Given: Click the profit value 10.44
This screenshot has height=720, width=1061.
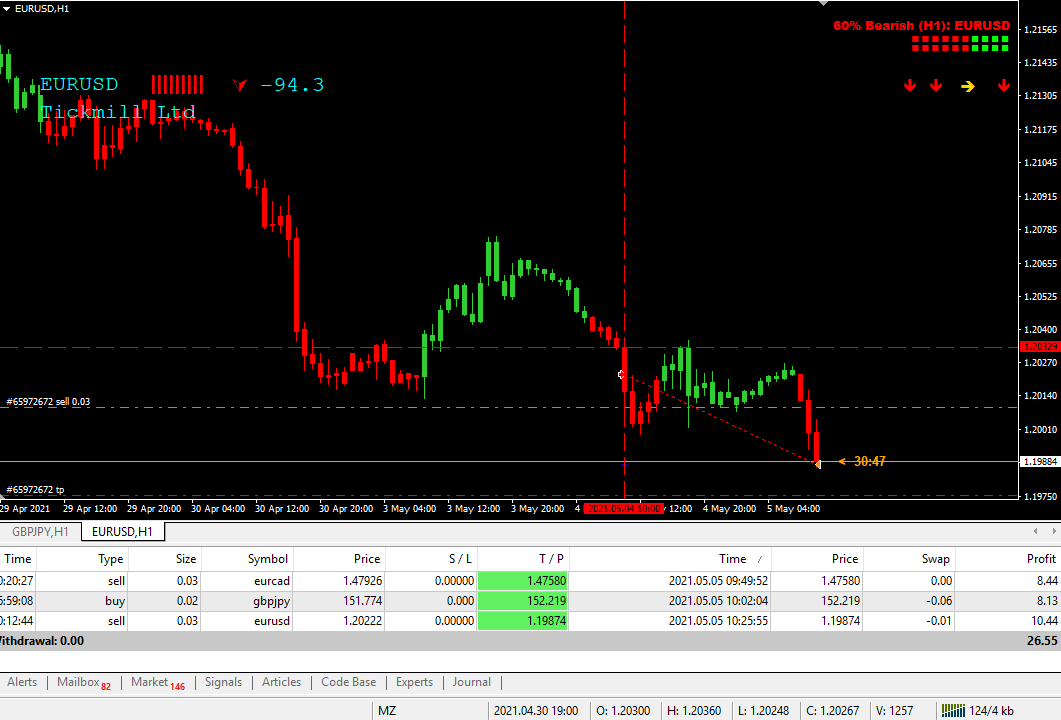Looking at the screenshot, I should click(1044, 621).
